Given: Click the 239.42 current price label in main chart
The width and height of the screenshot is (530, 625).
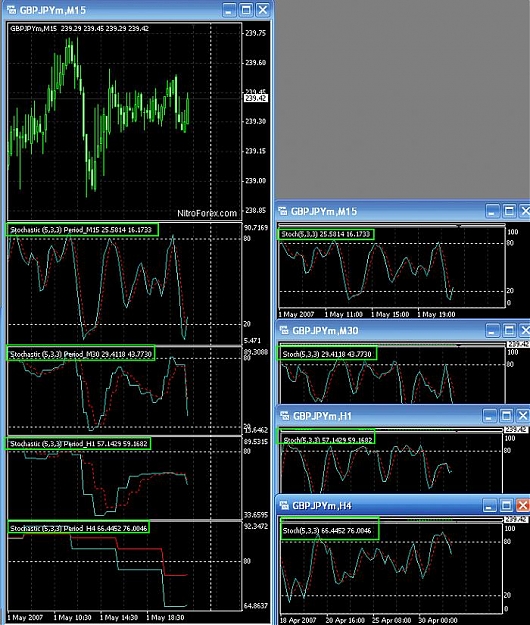Looking at the screenshot, I should (x=256, y=98).
